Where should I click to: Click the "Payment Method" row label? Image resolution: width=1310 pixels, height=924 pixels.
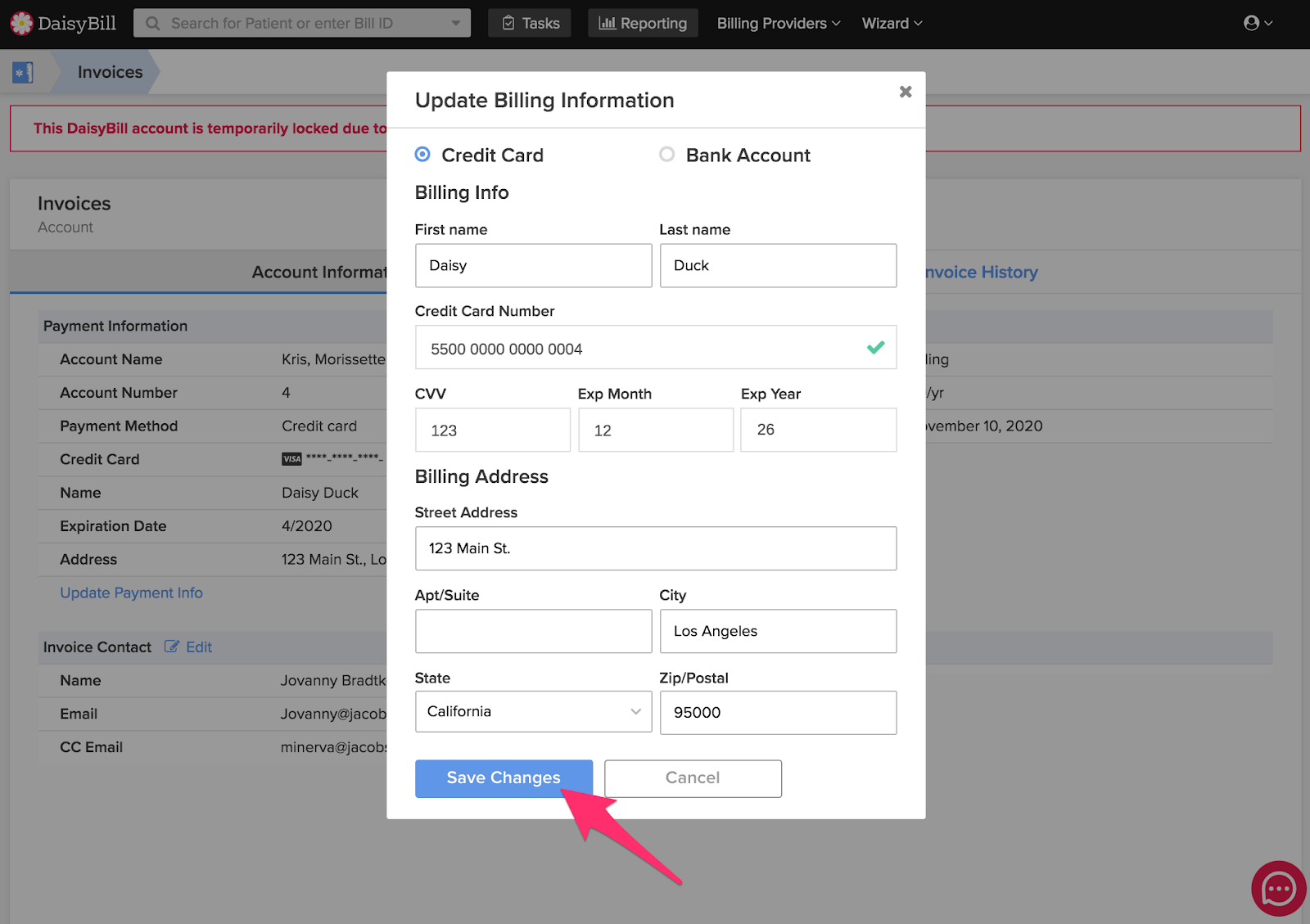[x=119, y=426]
